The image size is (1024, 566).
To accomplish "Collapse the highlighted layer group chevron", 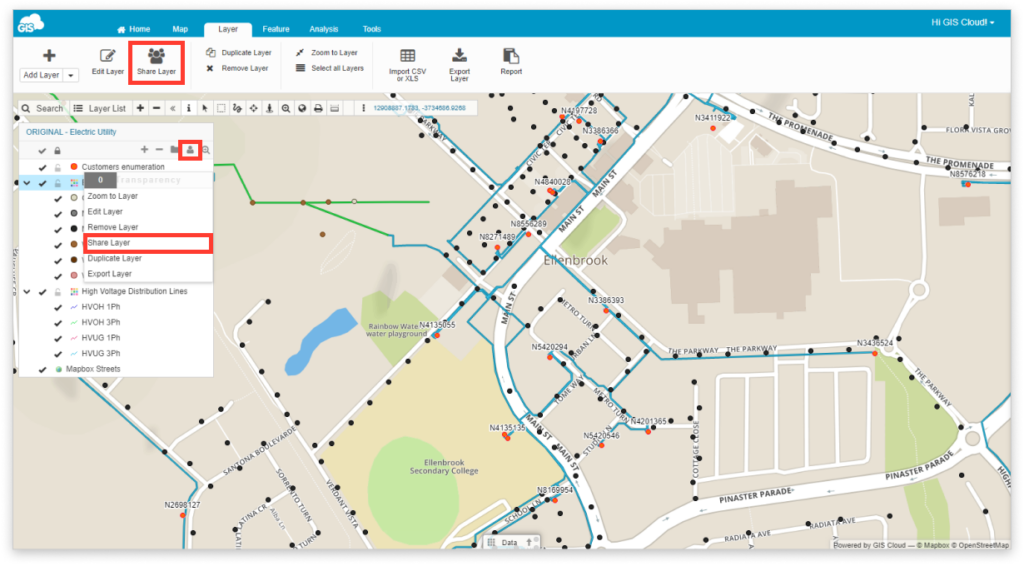I will point(27,183).
